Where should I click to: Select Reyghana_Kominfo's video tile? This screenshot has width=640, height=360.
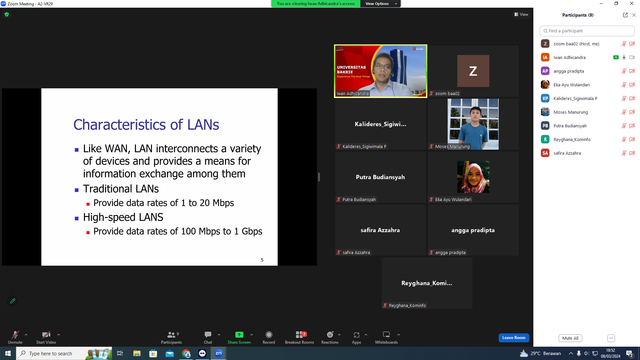[x=427, y=283]
